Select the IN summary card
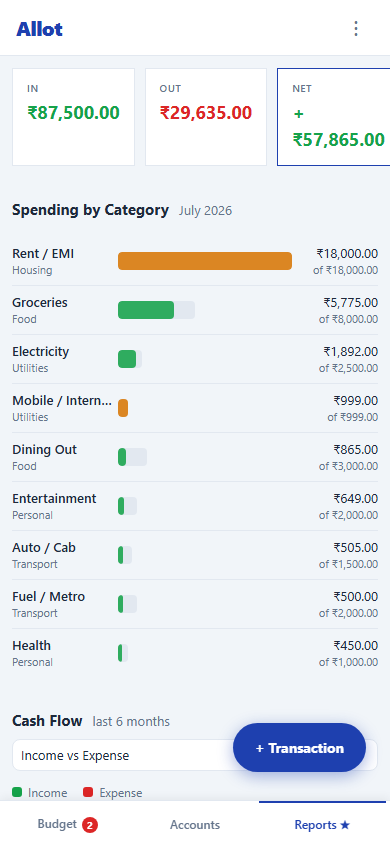390x844 pixels. tap(73, 117)
